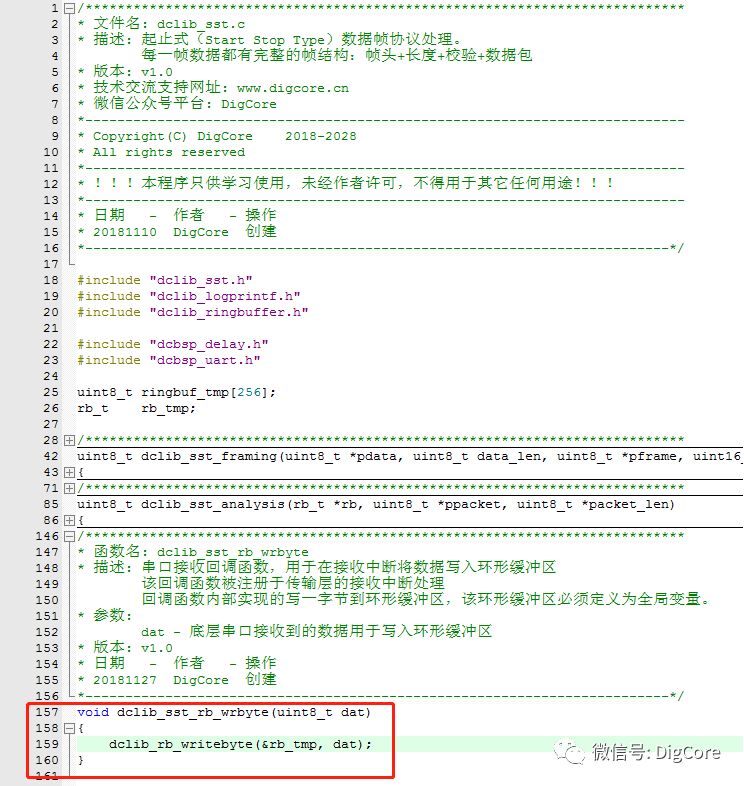This screenshot has width=744, height=786.
Task: Collapse the comment block at line 146
Action: click(x=70, y=536)
